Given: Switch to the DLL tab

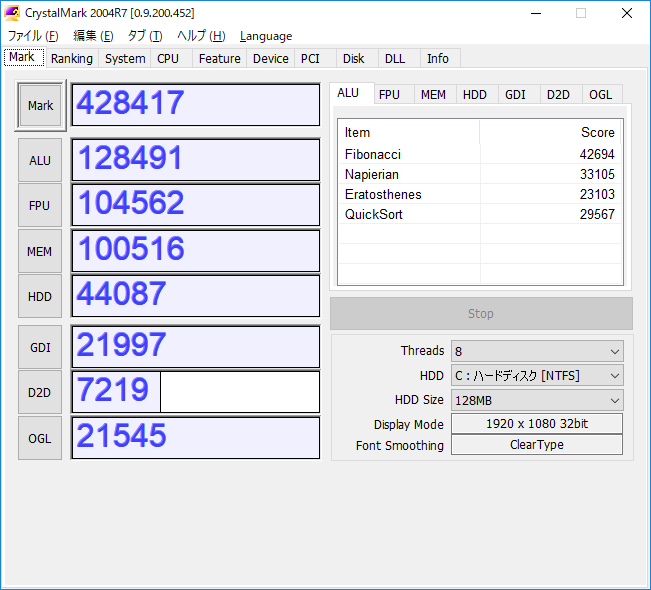Looking at the screenshot, I should (x=399, y=59).
